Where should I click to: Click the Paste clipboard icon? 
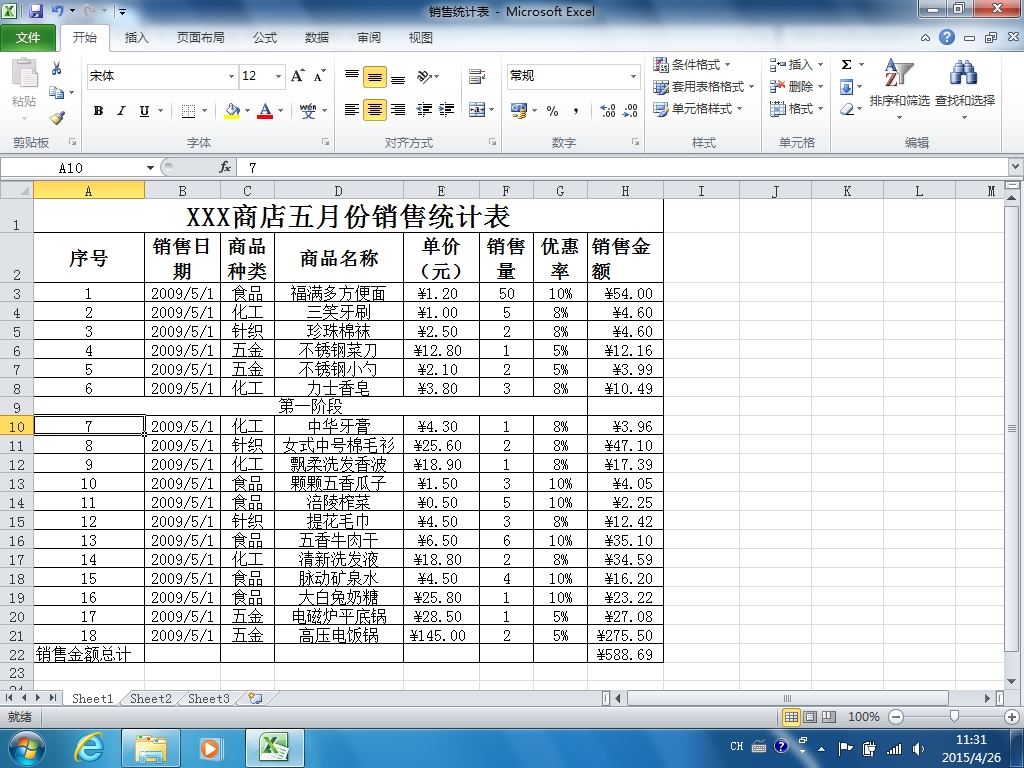pos(24,74)
